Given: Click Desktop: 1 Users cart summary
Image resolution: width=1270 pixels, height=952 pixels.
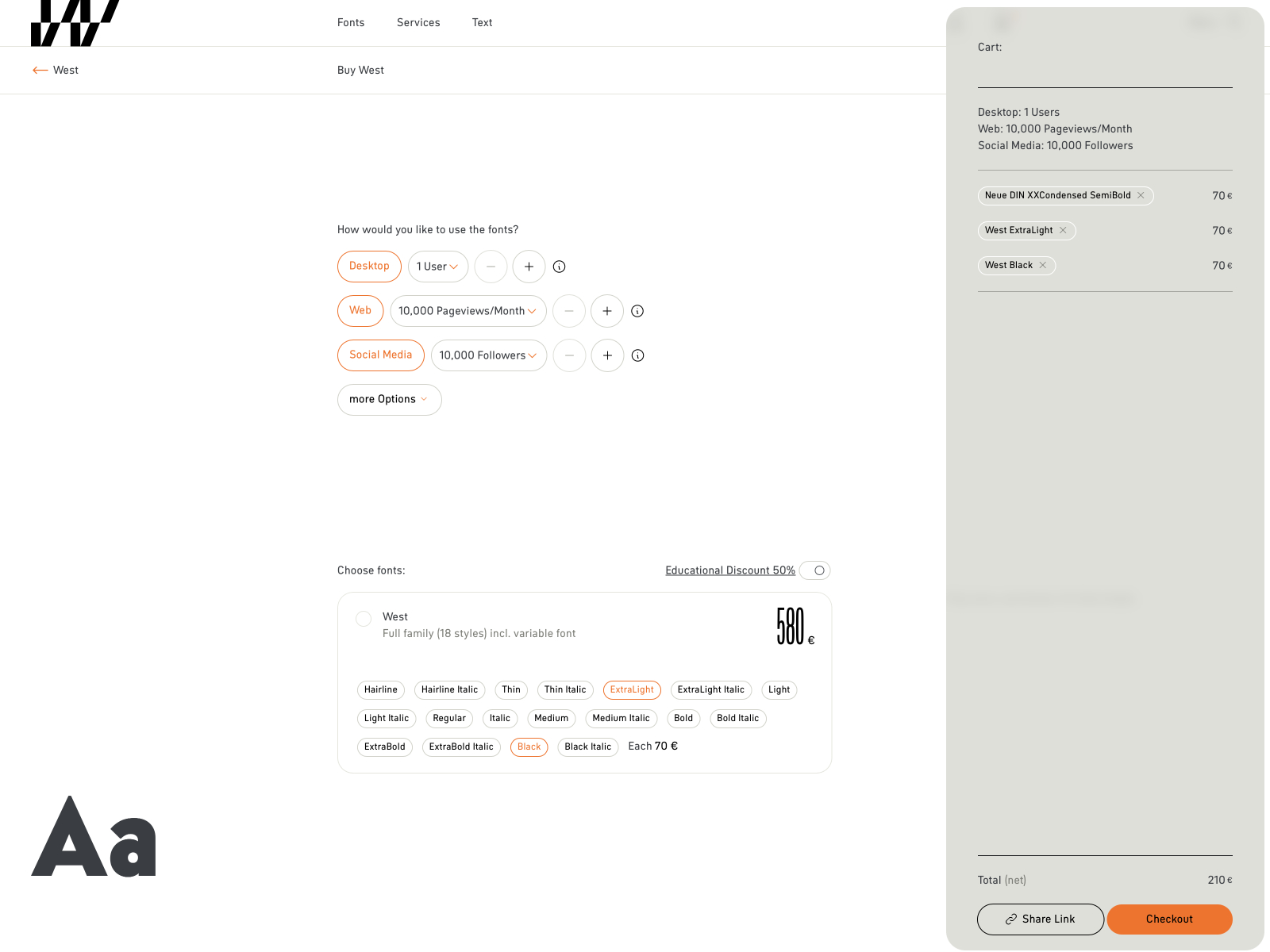Looking at the screenshot, I should 1018,113.
